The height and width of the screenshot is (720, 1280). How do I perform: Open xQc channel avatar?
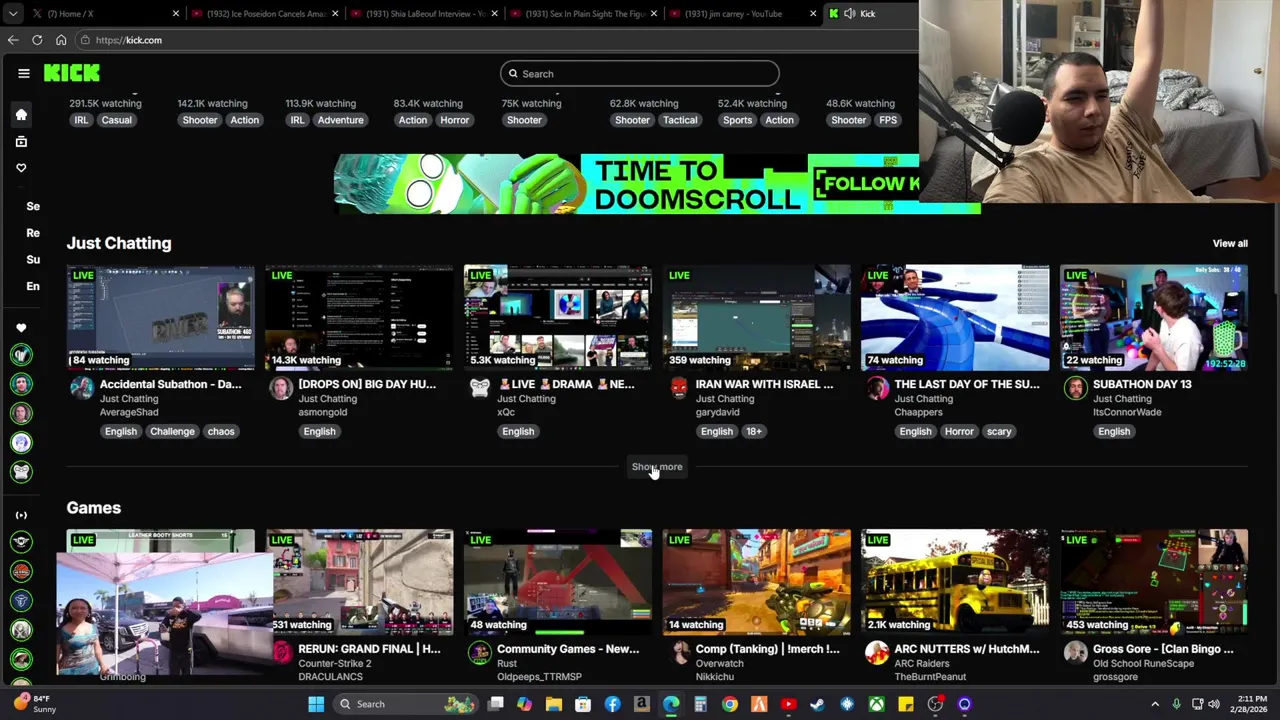coord(480,388)
